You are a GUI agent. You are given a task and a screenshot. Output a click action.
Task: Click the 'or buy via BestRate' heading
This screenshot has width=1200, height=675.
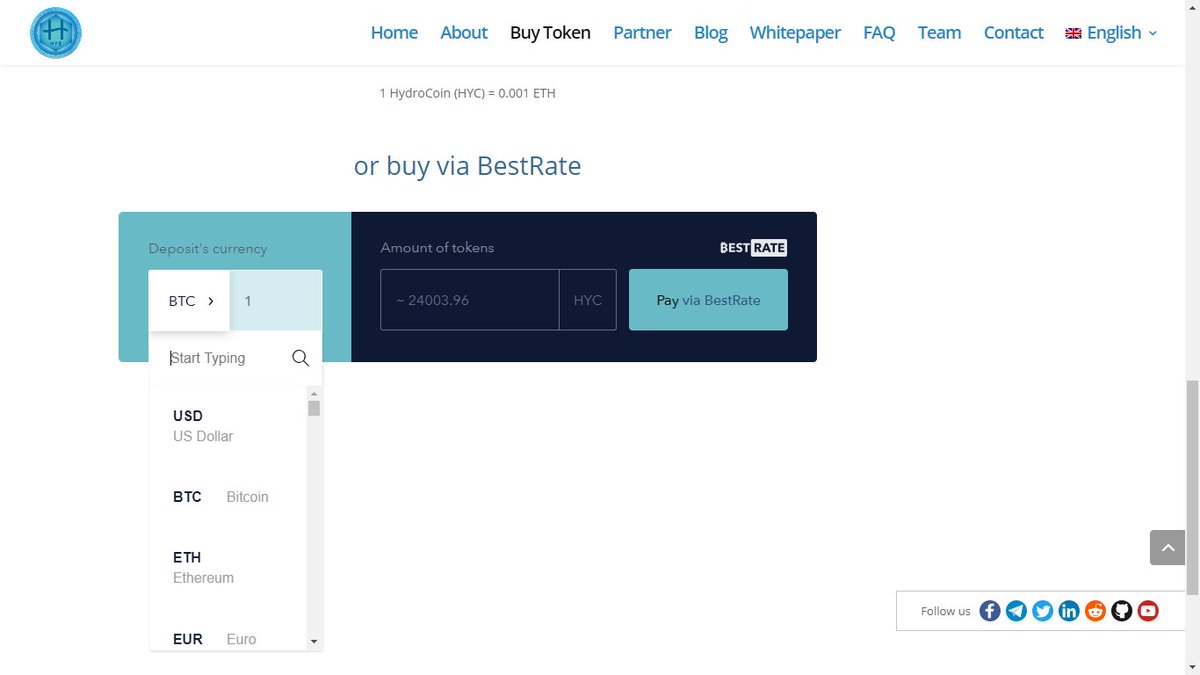467,166
